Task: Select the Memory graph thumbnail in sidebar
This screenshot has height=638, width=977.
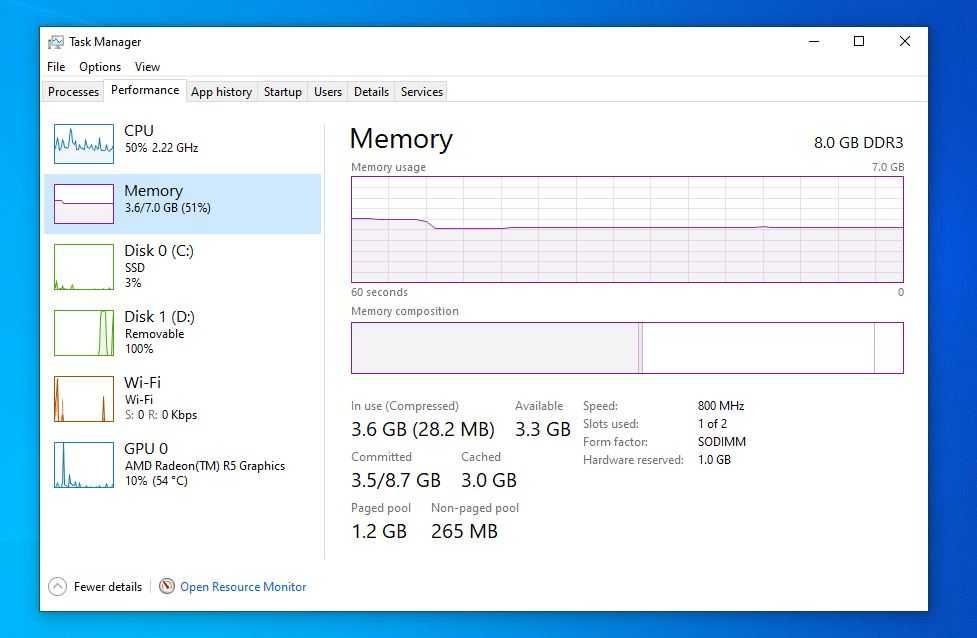Action: point(84,204)
